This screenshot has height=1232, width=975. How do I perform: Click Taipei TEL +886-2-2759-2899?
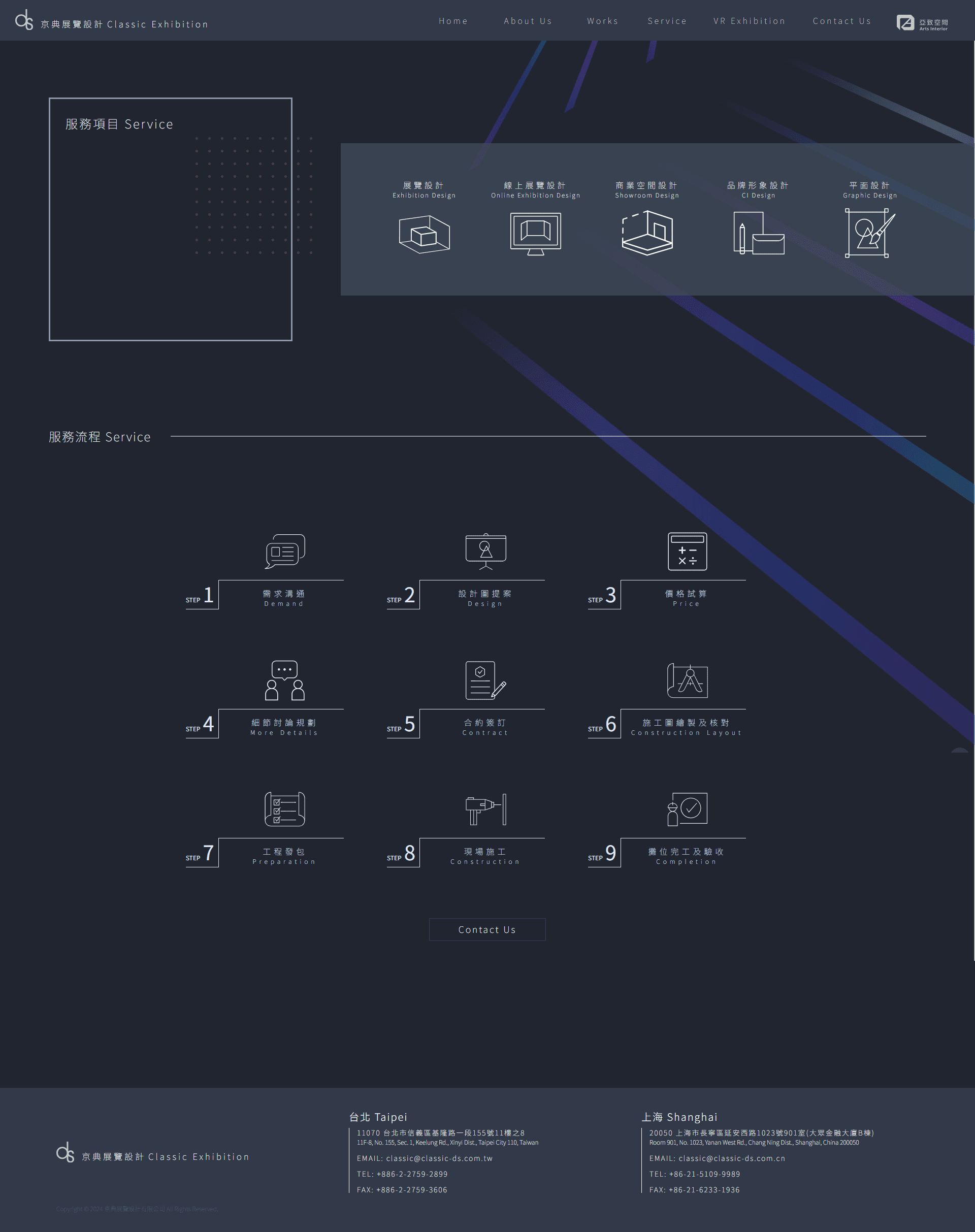point(403,1174)
